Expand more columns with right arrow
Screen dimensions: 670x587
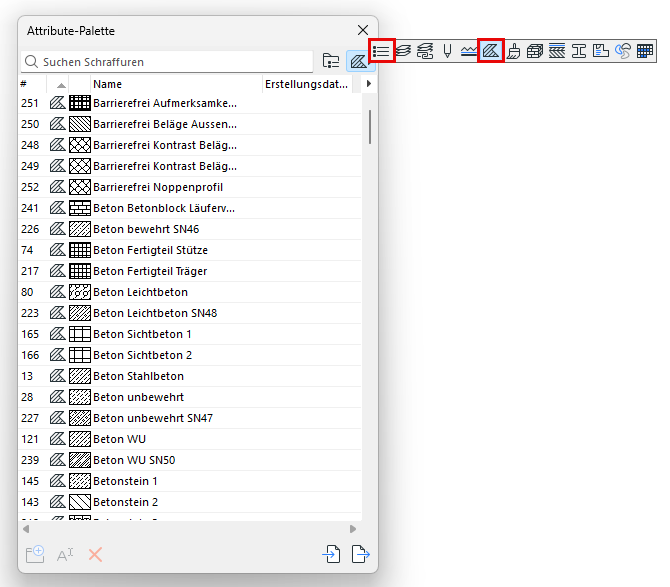(x=369, y=84)
